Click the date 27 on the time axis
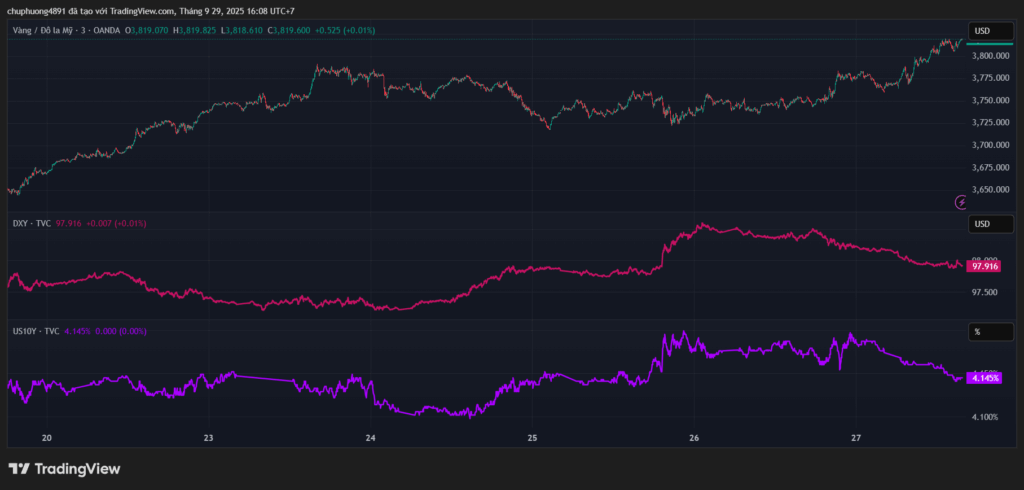 click(x=856, y=438)
